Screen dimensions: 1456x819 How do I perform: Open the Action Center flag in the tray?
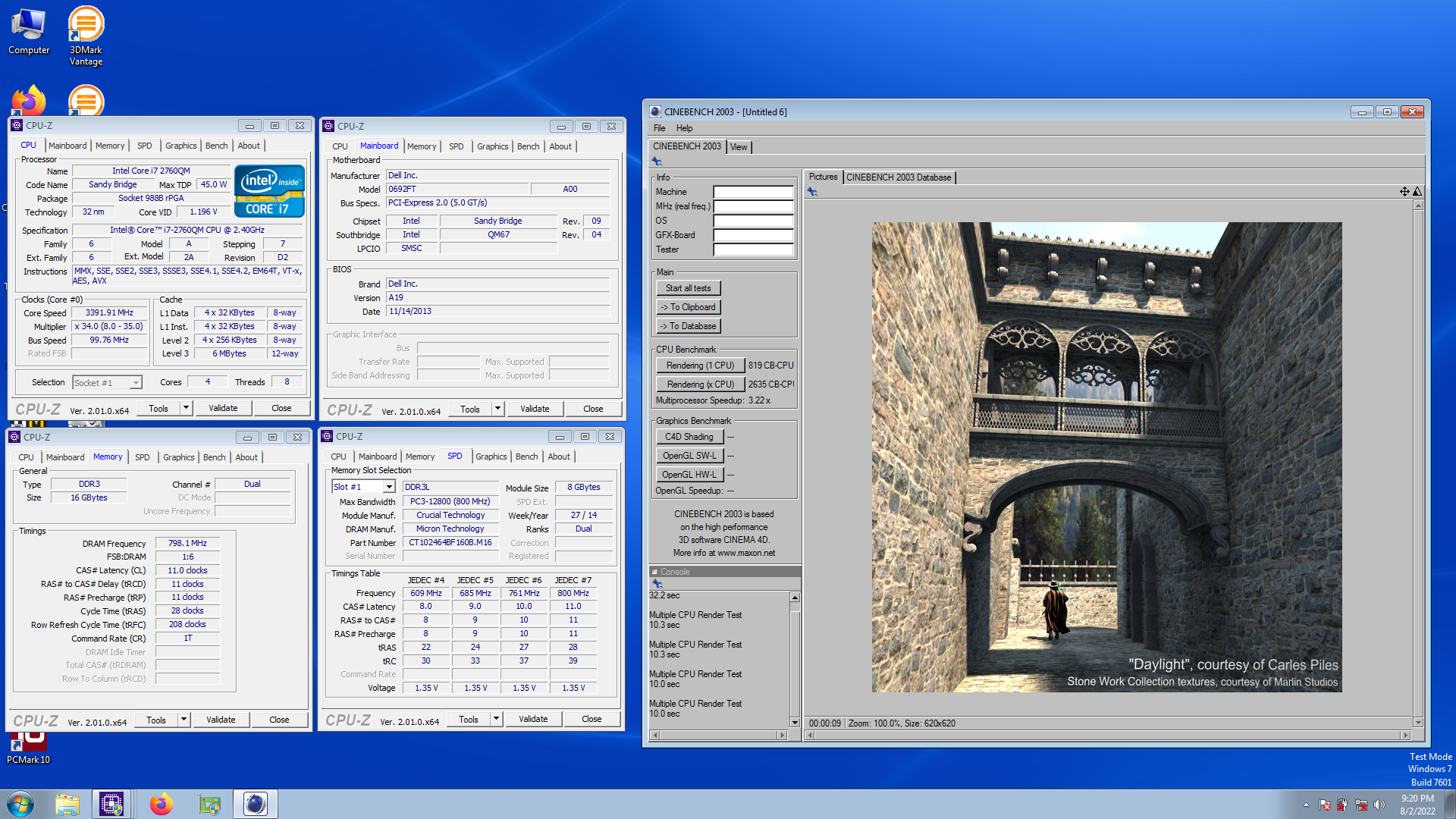(1324, 805)
